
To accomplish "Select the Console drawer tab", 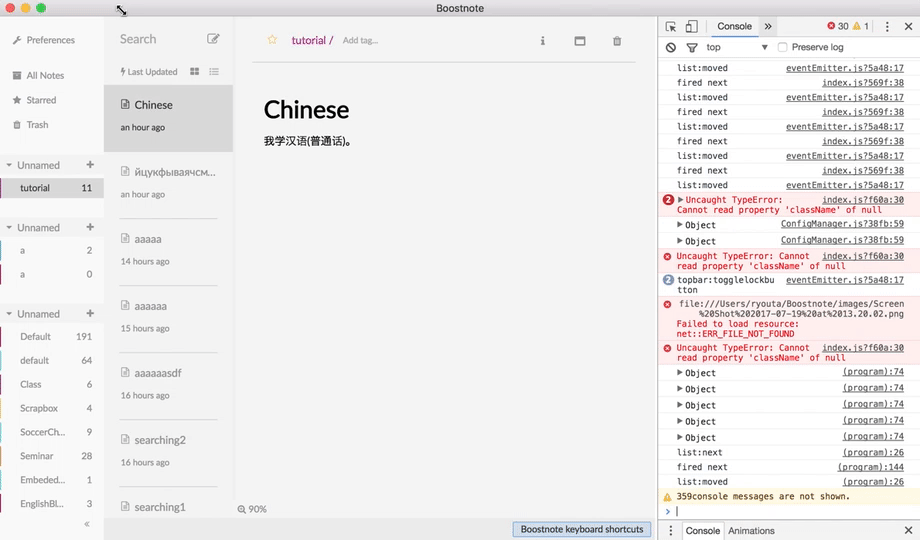I will click(703, 531).
